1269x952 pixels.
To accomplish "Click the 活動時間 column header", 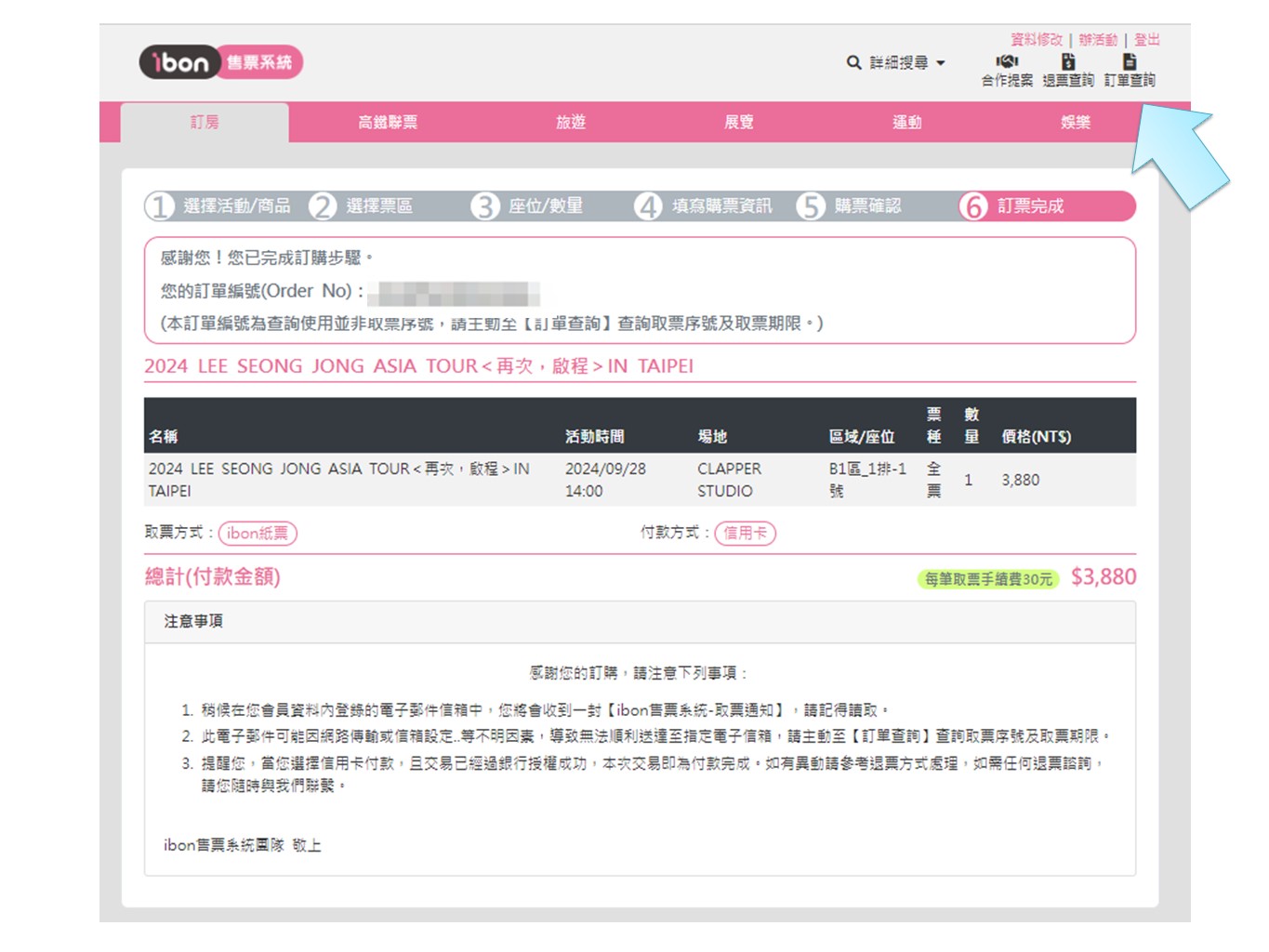I will (595, 436).
